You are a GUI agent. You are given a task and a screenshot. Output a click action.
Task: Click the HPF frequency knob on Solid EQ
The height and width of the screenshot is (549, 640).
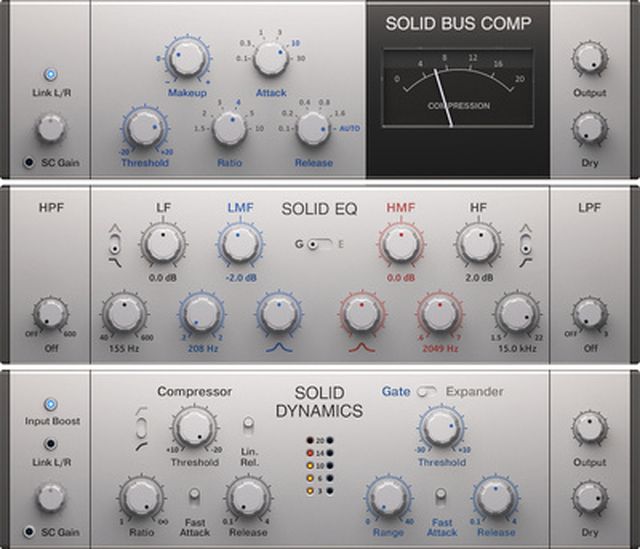click(x=51, y=315)
